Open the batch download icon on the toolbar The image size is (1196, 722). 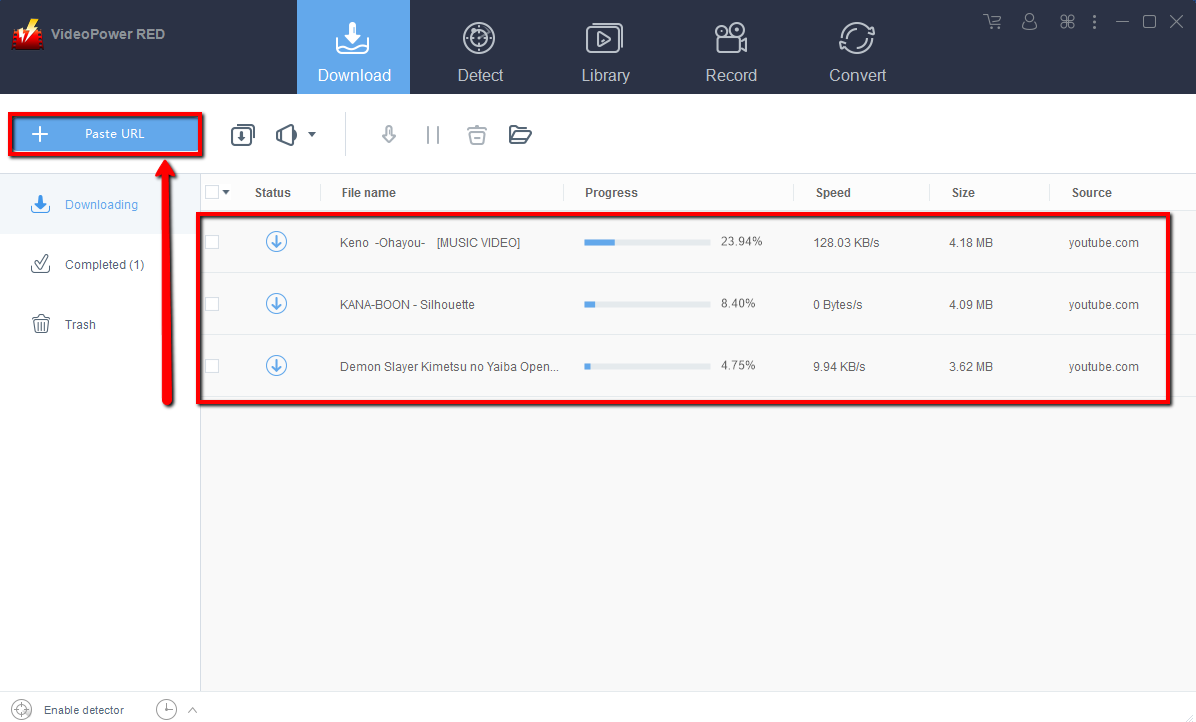[242, 134]
